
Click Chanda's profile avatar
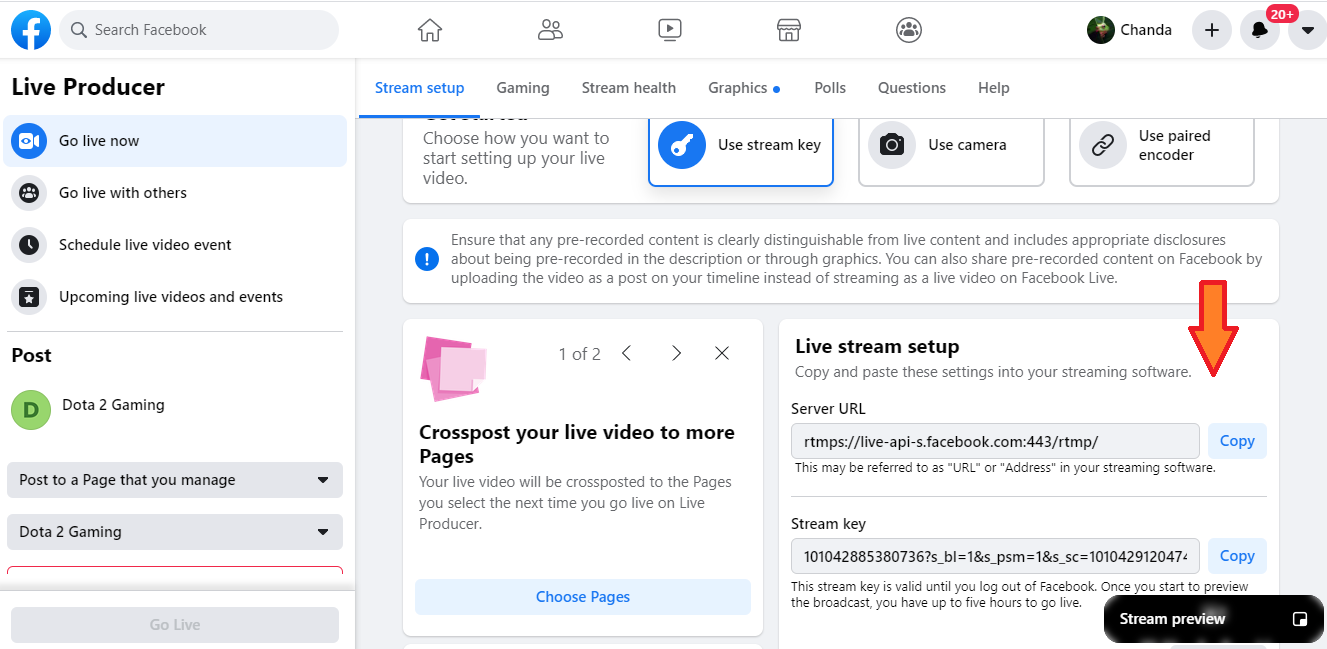pos(1101,30)
